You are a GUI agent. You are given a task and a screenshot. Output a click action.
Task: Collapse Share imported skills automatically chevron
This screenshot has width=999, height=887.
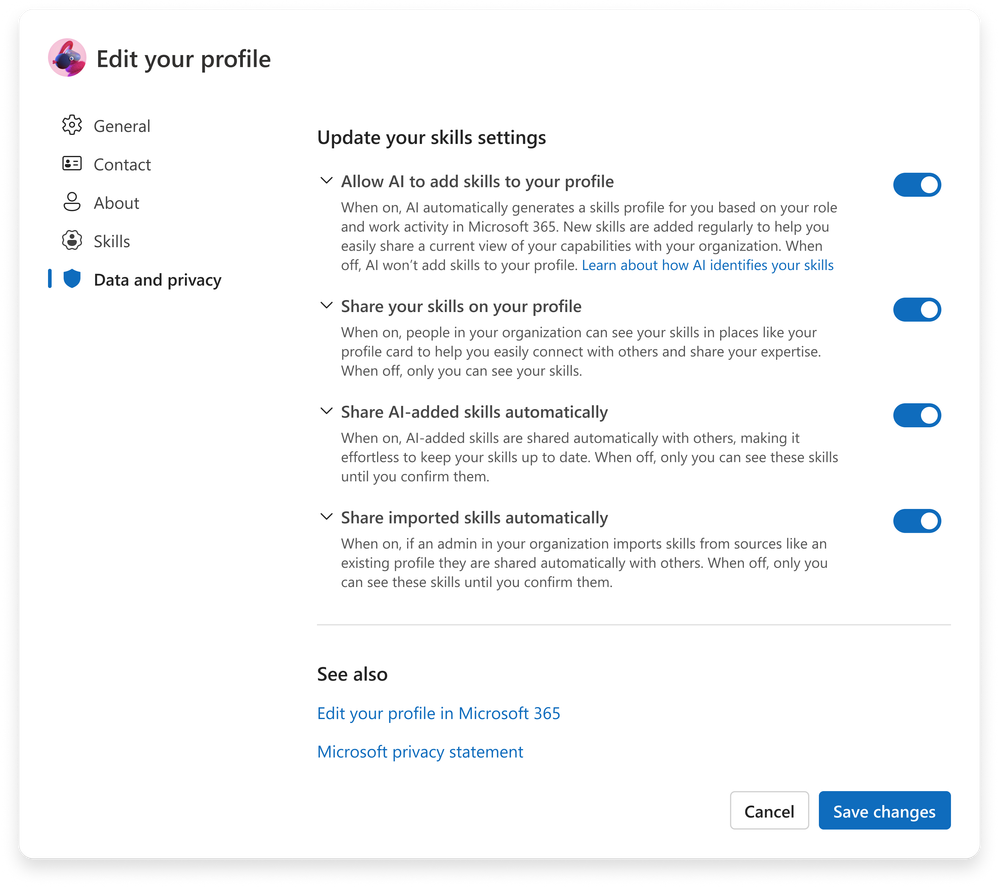click(325, 517)
